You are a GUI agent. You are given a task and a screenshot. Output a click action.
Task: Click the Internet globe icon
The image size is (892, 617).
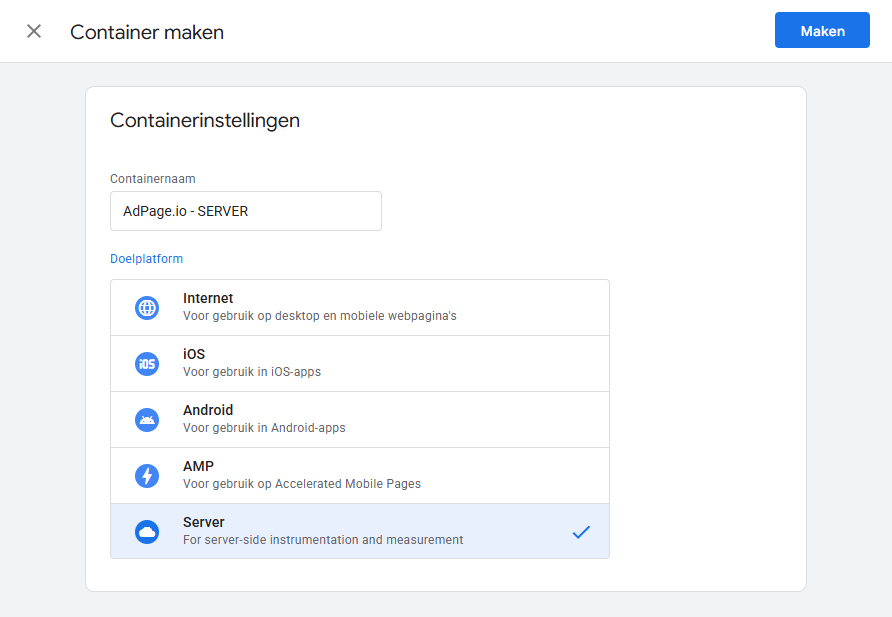(147, 308)
